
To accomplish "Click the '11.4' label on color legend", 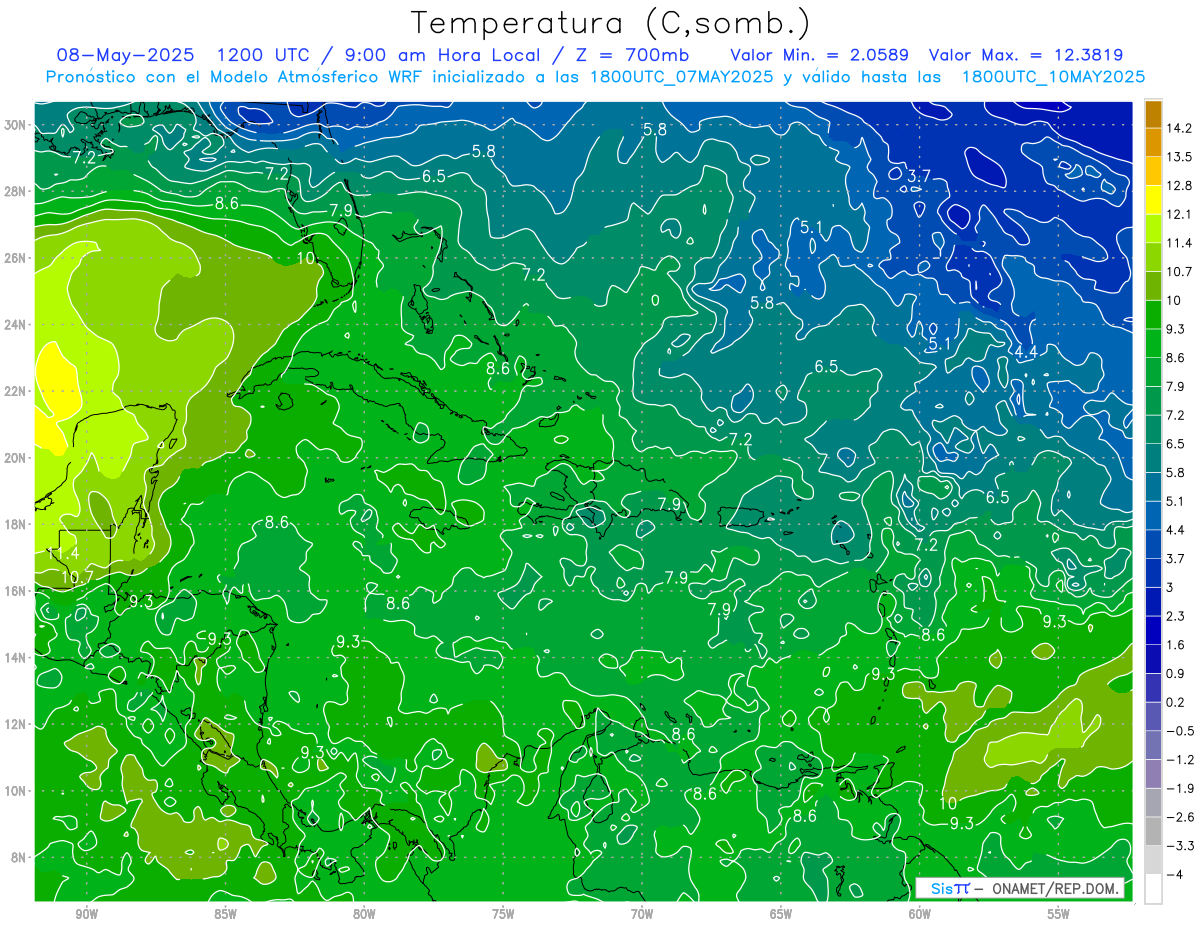I will point(1178,243).
